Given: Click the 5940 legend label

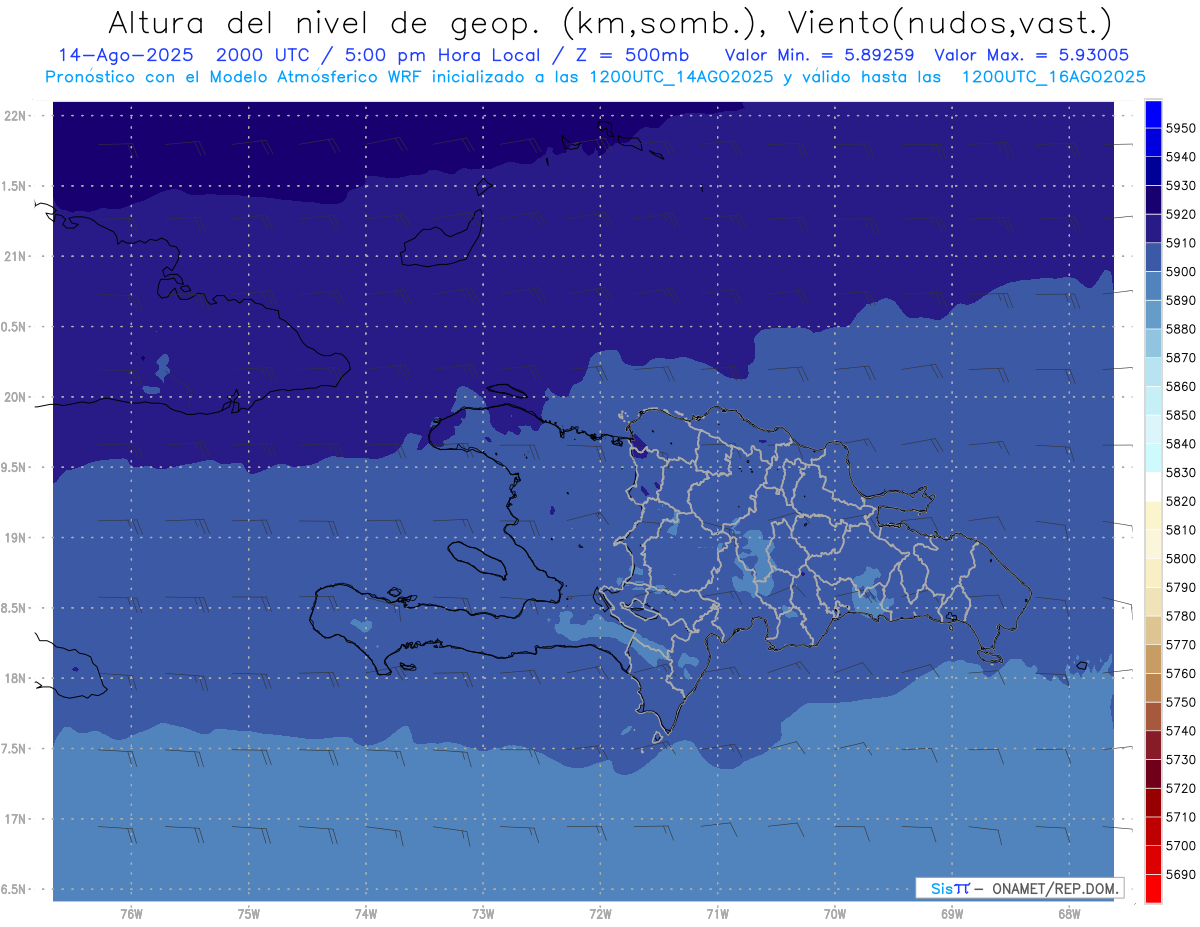Looking at the screenshot, I should pyautogui.click(x=1181, y=157).
